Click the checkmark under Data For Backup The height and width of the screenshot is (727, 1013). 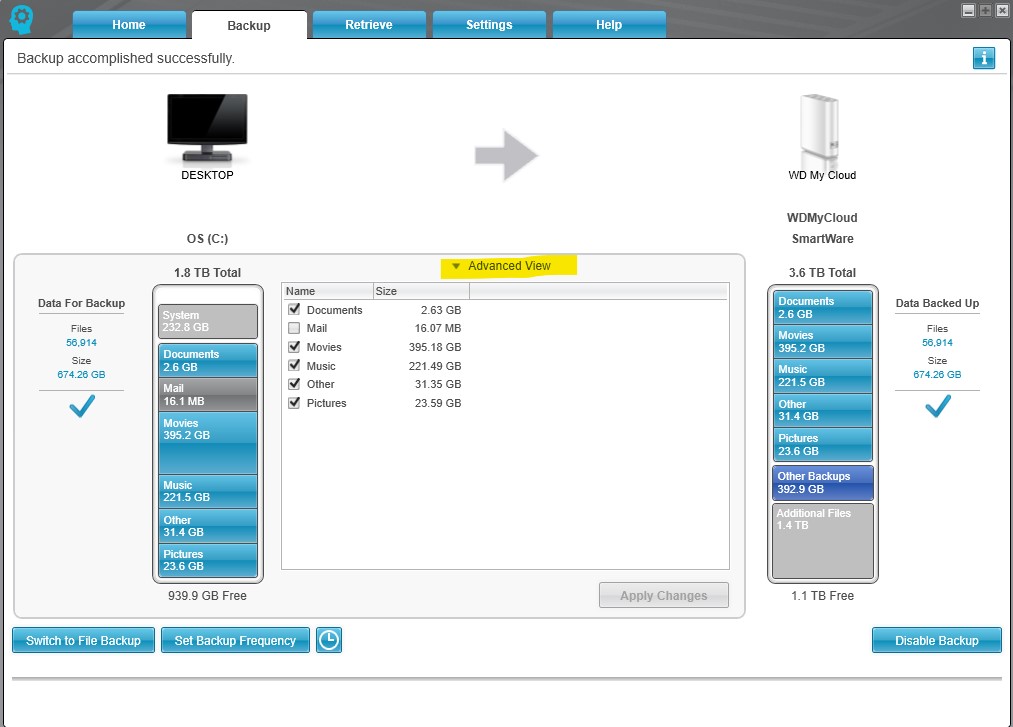[x=81, y=406]
